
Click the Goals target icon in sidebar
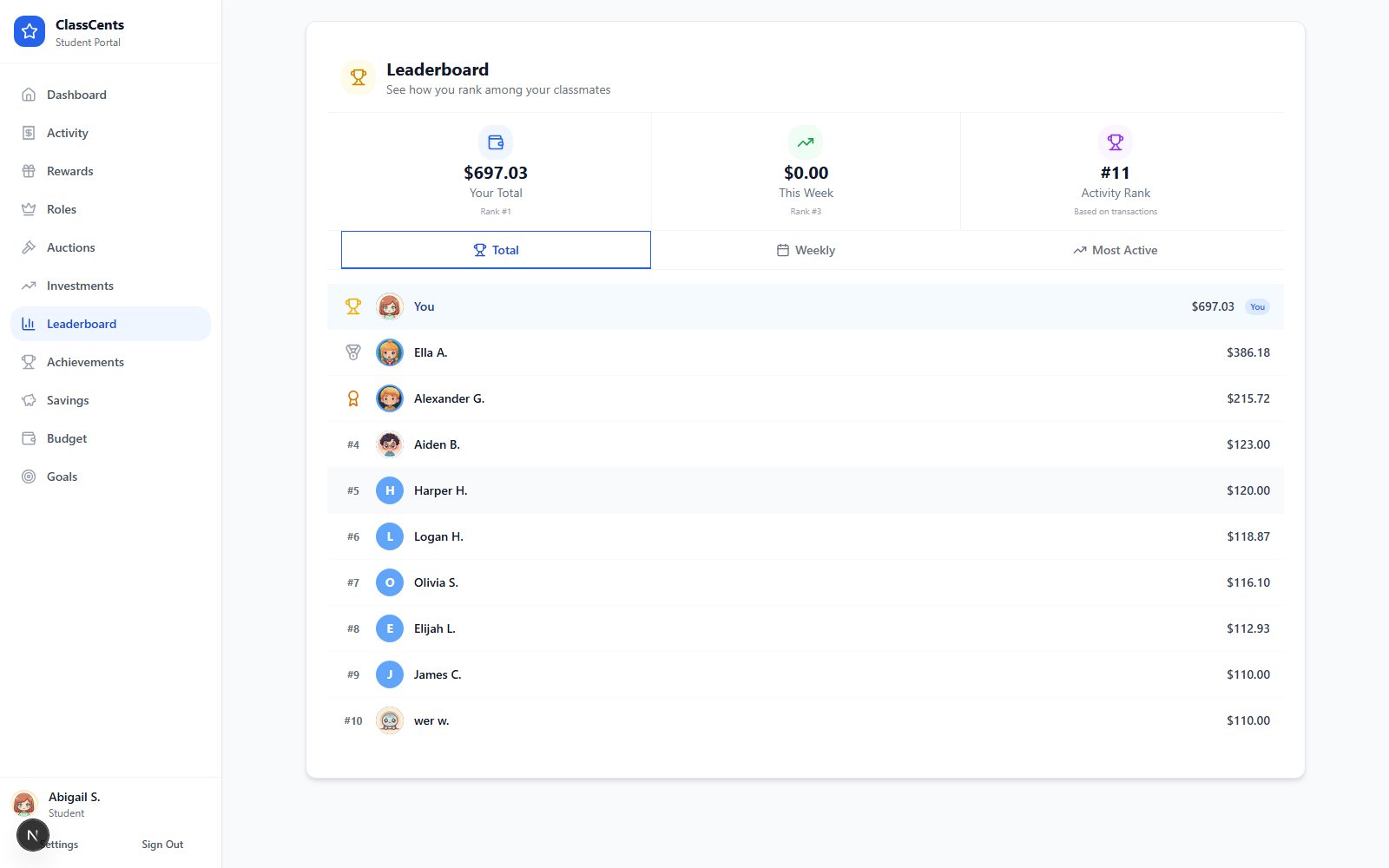(x=29, y=477)
